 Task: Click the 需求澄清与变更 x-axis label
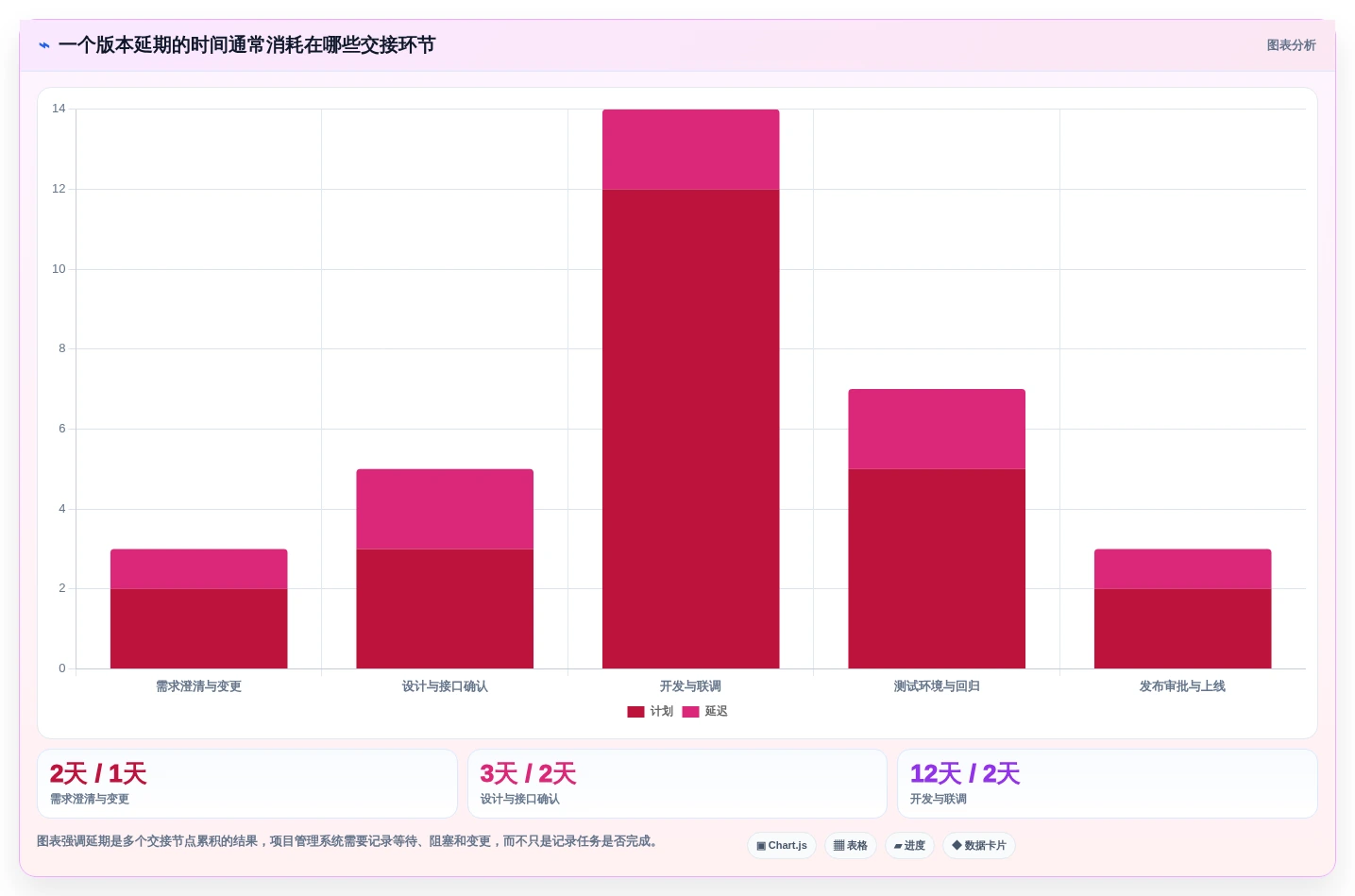click(198, 686)
